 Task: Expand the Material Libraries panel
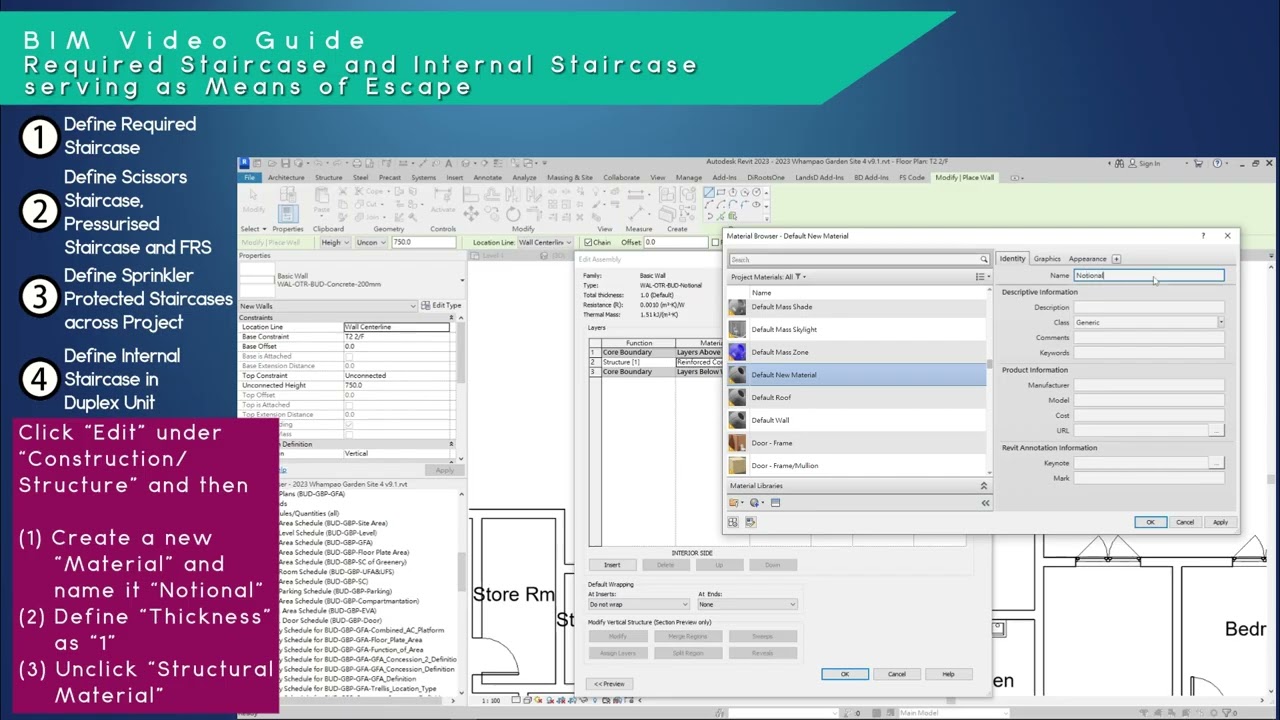pyautogui.click(x=983, y=486)
